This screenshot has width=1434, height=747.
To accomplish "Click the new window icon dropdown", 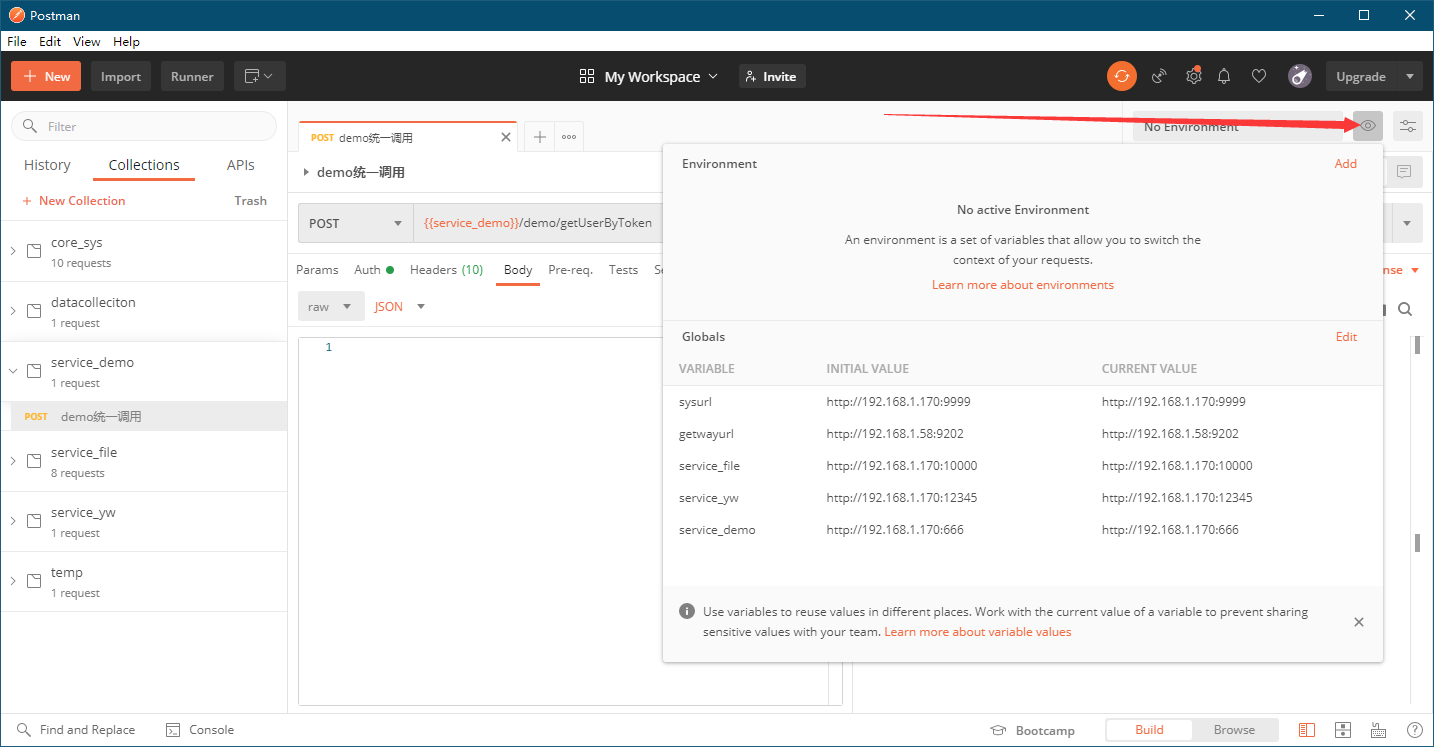I will tap(260, 76).
